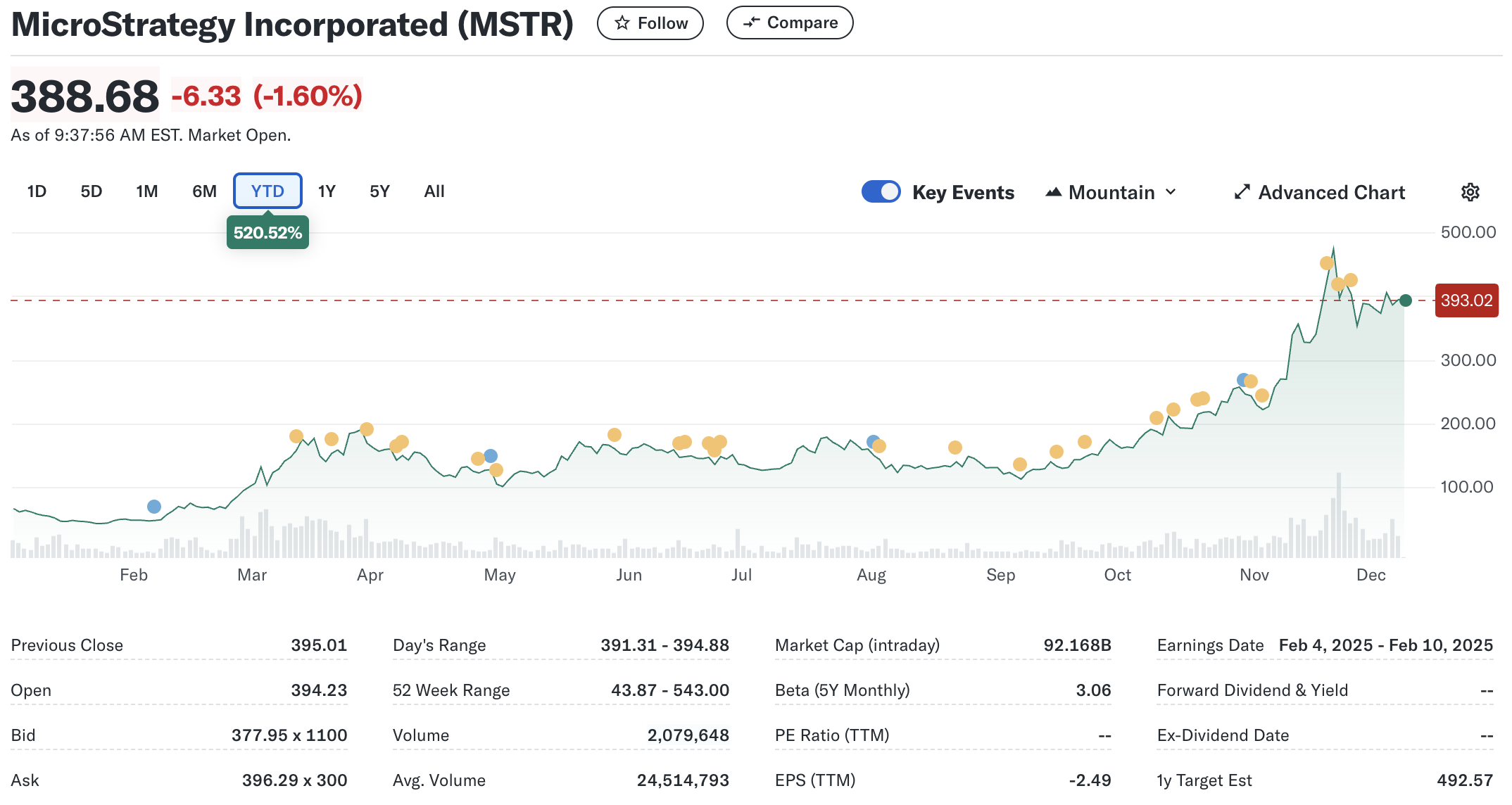Click the mountain chart style icon

coord(1052,191)
